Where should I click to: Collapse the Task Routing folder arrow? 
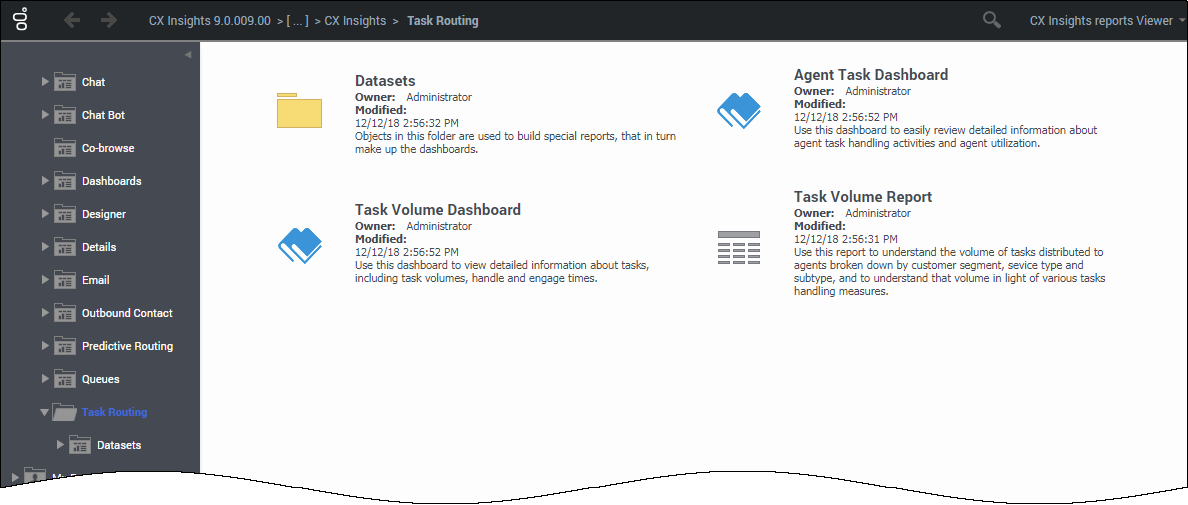click(45, 413)
